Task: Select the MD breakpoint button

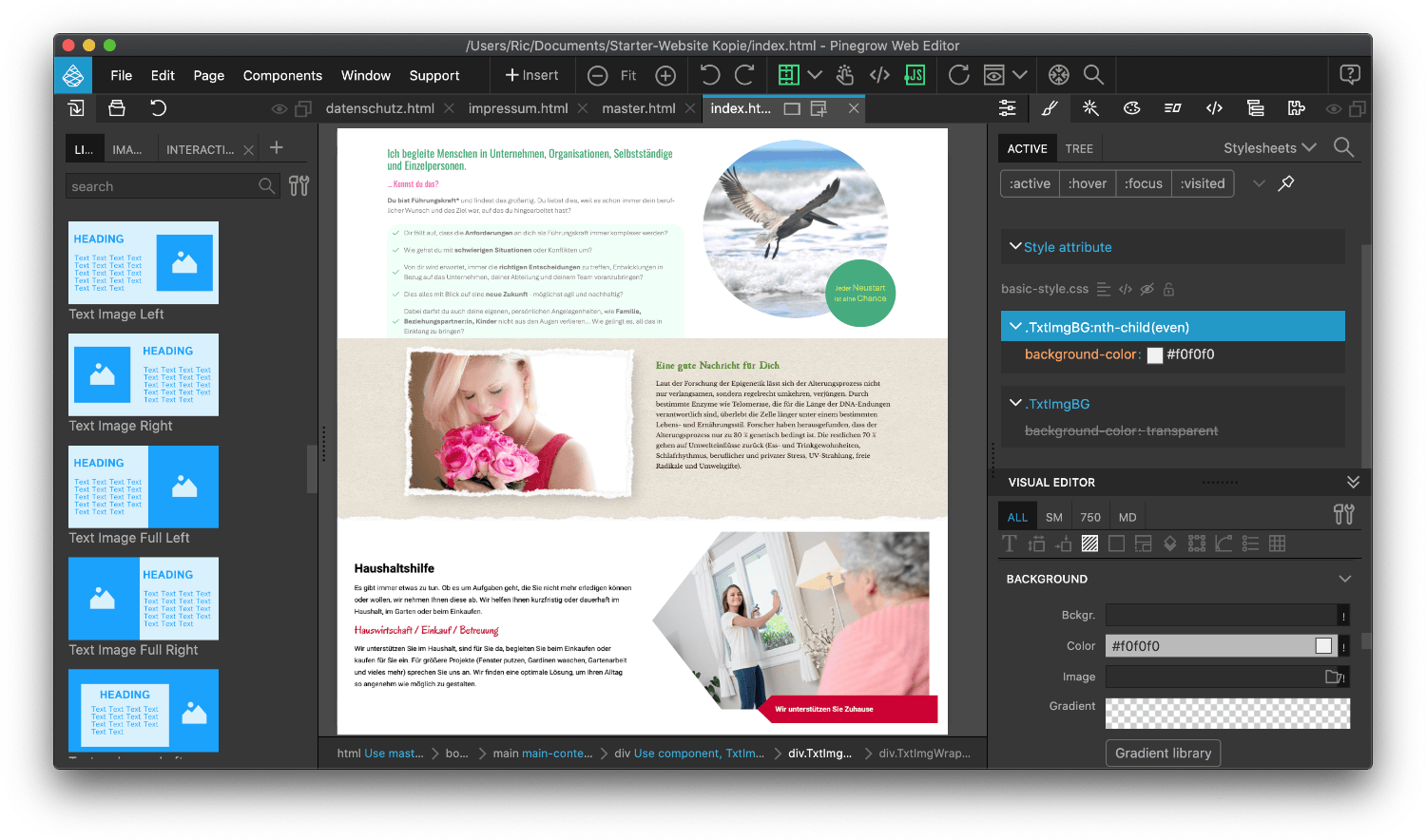Action: pyautogui.click(x=1127, y=517)
